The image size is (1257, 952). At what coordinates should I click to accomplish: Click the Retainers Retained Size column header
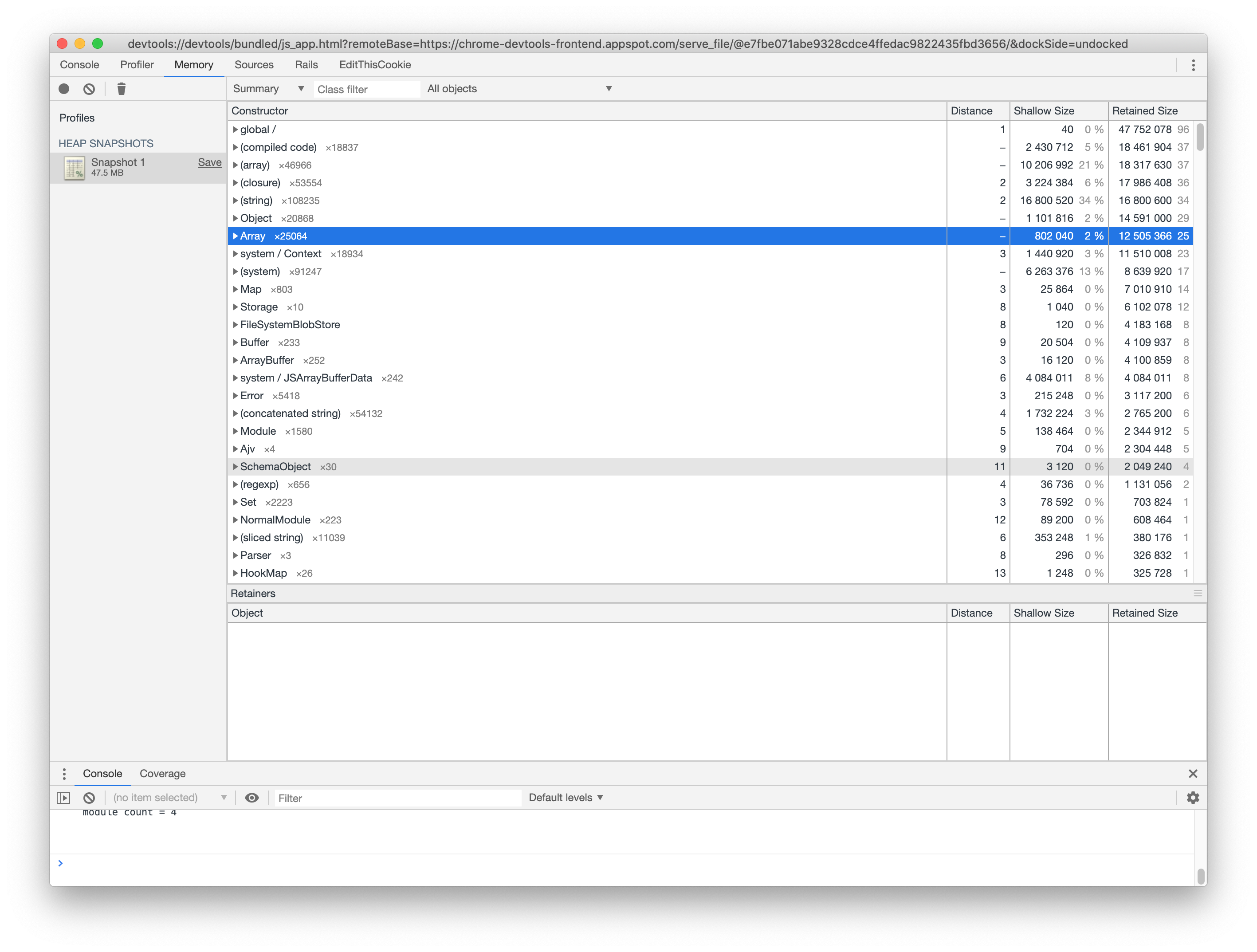pyautogui.click(x=1157, y=613)
